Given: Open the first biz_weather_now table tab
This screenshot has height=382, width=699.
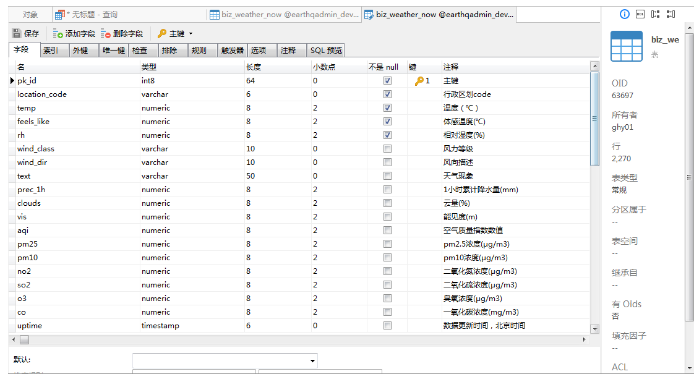Looking at the screenshot, I should point(284,15).
